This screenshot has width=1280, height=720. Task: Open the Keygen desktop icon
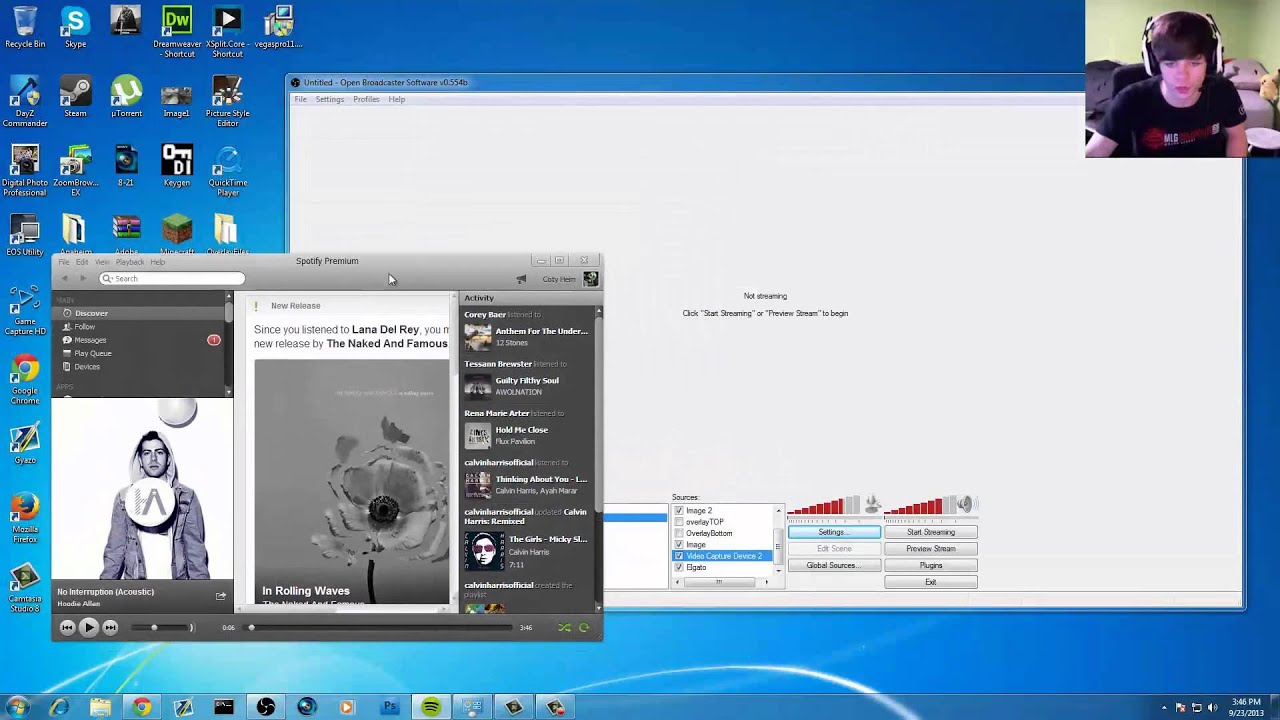(177, 166)
